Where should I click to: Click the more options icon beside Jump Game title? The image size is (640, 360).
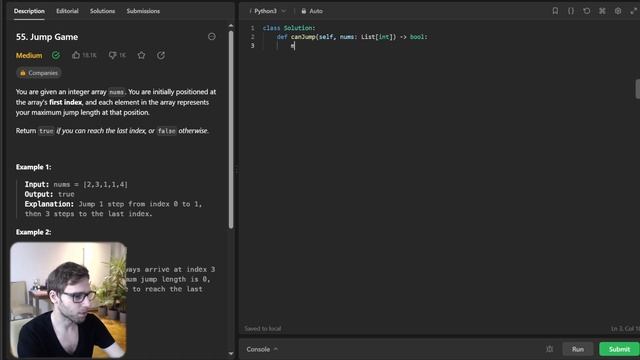tap(211, 37)
